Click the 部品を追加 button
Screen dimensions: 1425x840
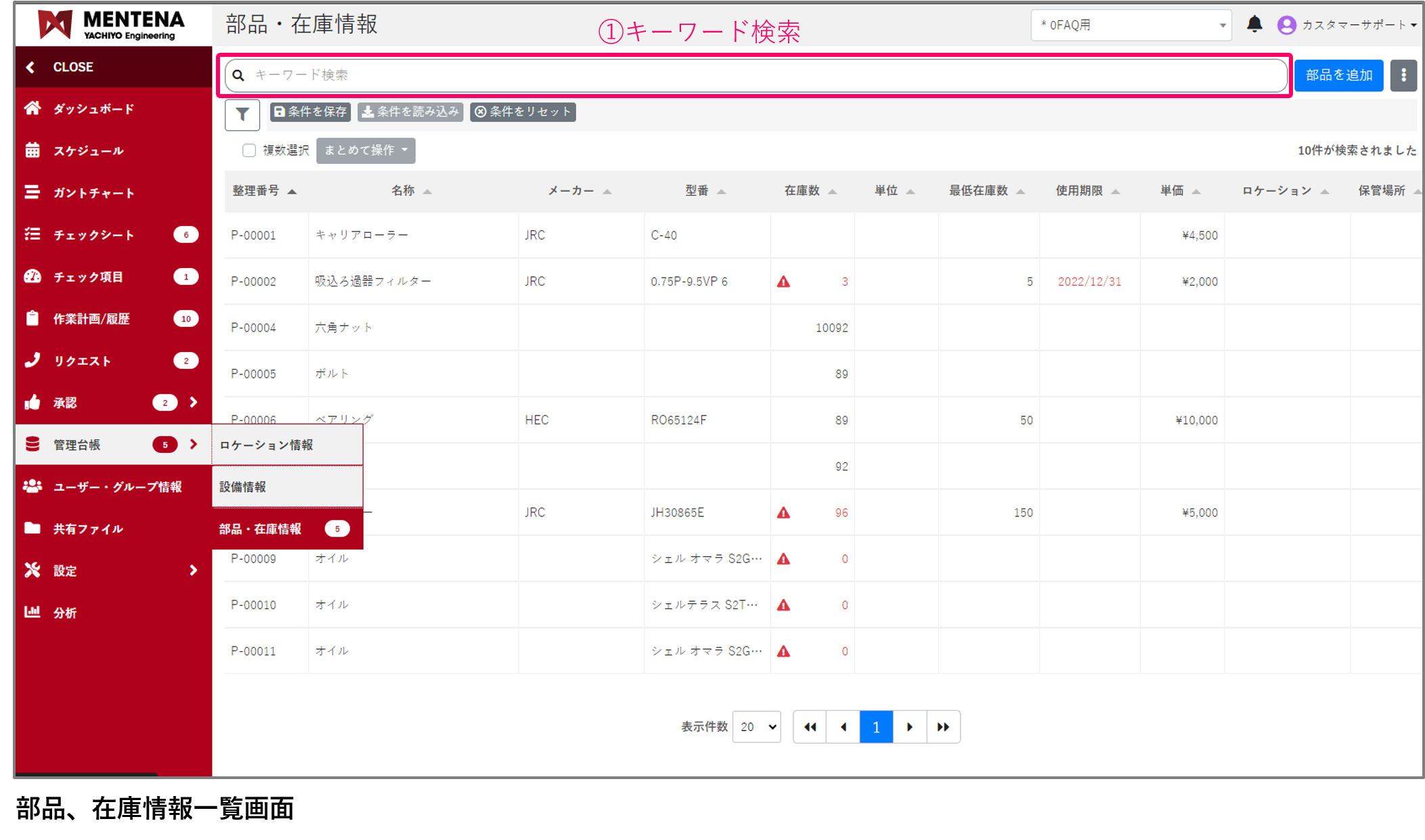(1338, 75)
